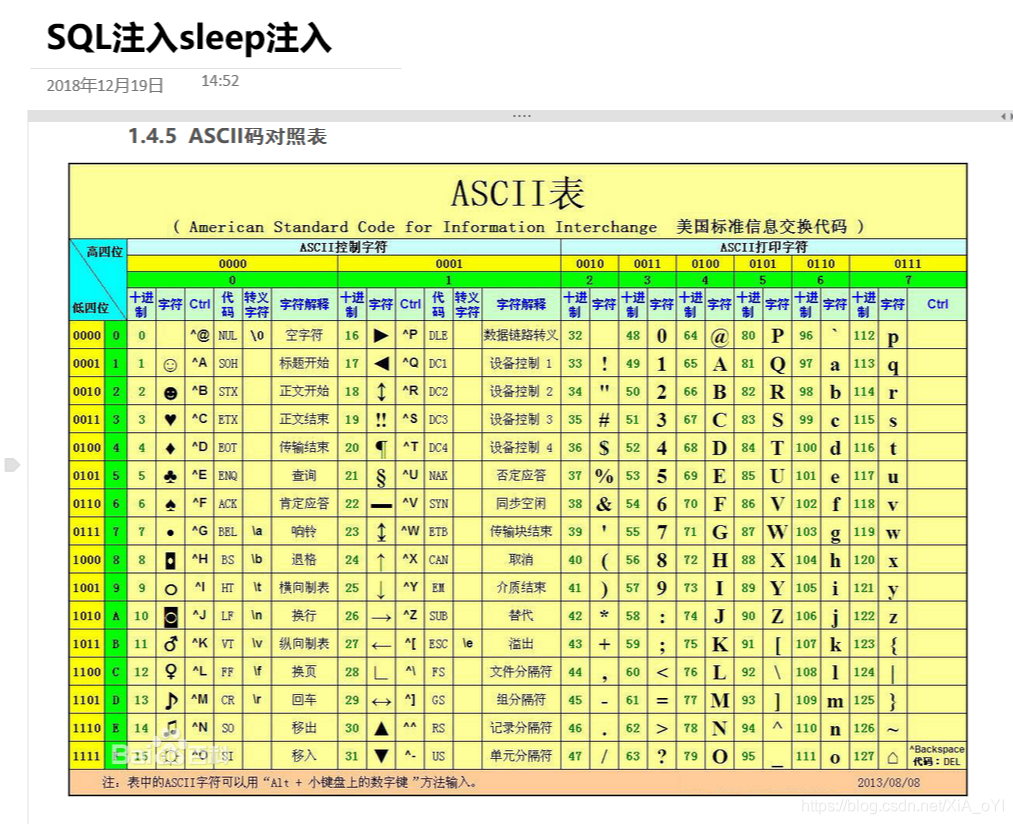Click the SOH code cell
1013x824 pixels.
227,363
